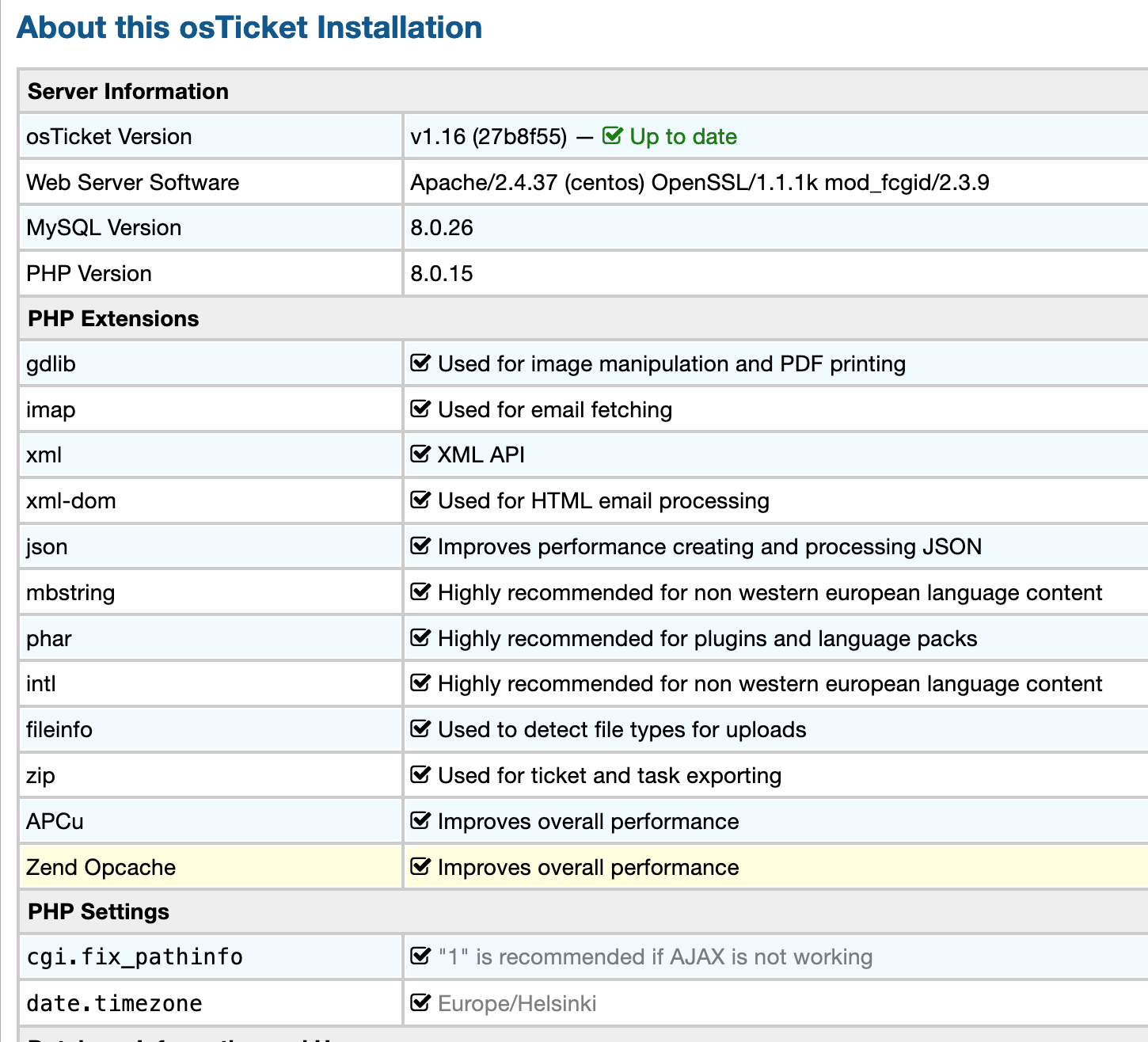Click the check icon in cgi.fix_pathinfo row
1148x1042 pixels.
tap(420, 956)
